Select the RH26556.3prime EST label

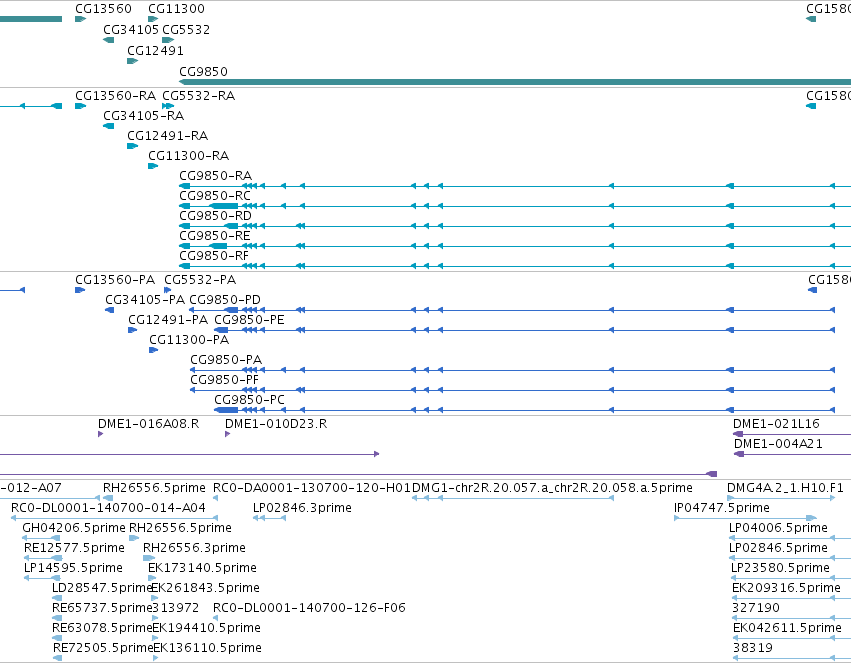194,549
